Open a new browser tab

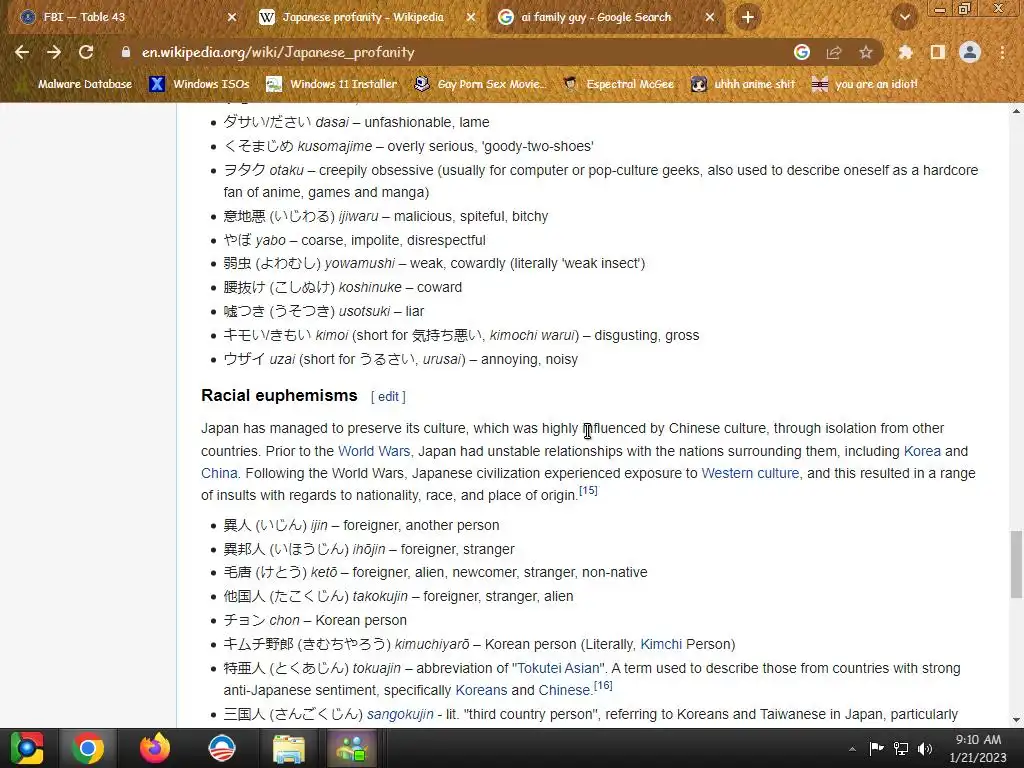coord(748,17)
